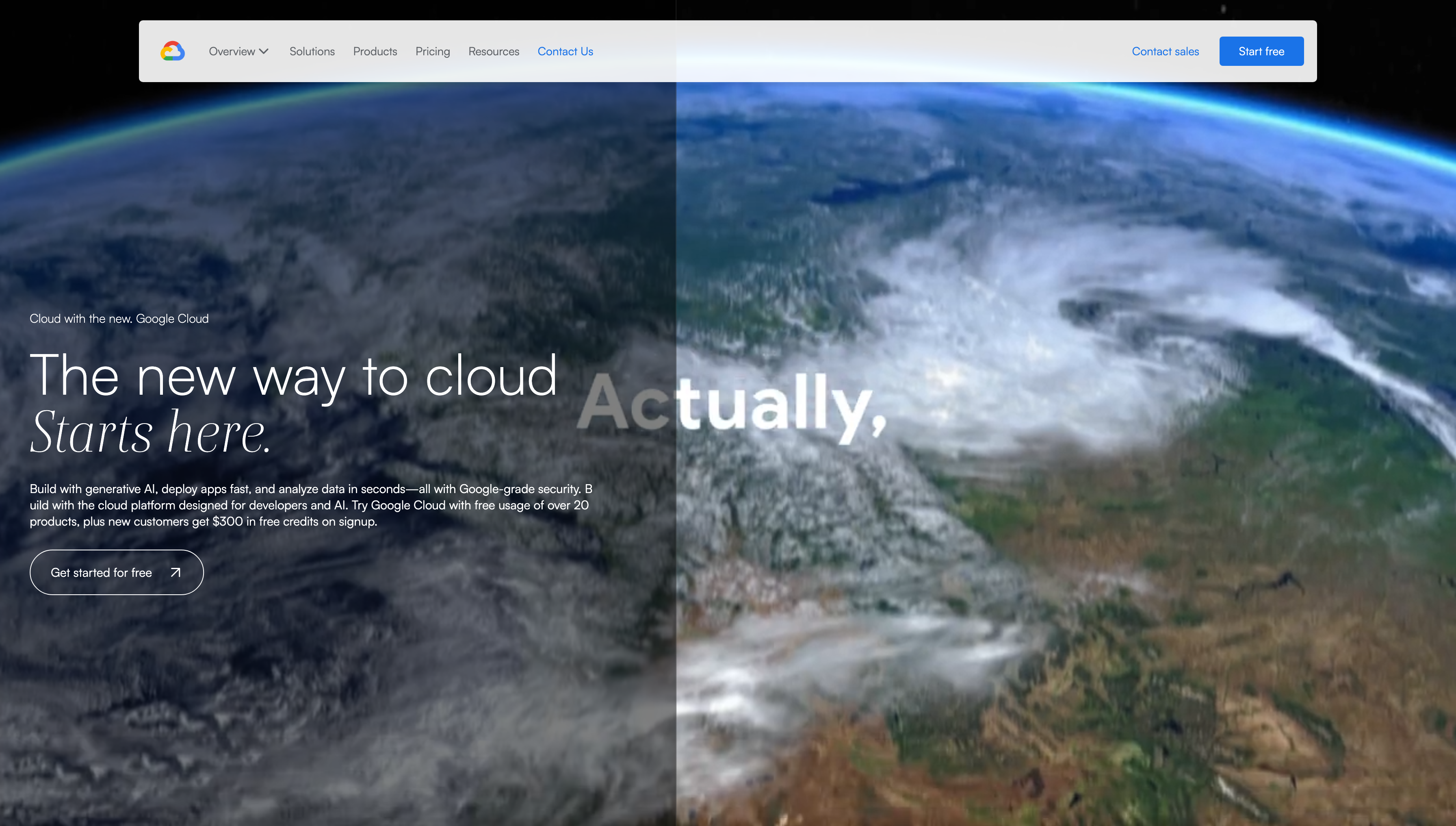The image size is (1456, 826).
Task: Open the Products nav item
Action: click(x=375, y=51)
